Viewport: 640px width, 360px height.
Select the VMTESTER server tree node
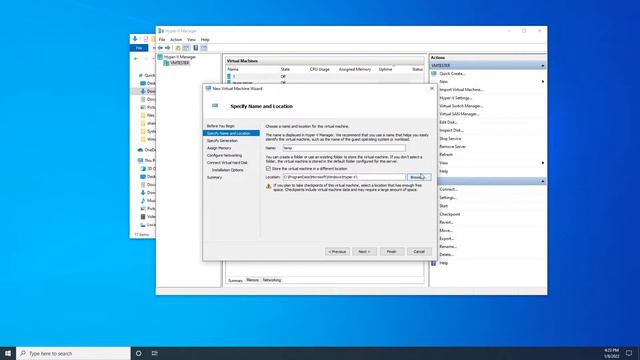pyautogui.click(x=180, y=63)
